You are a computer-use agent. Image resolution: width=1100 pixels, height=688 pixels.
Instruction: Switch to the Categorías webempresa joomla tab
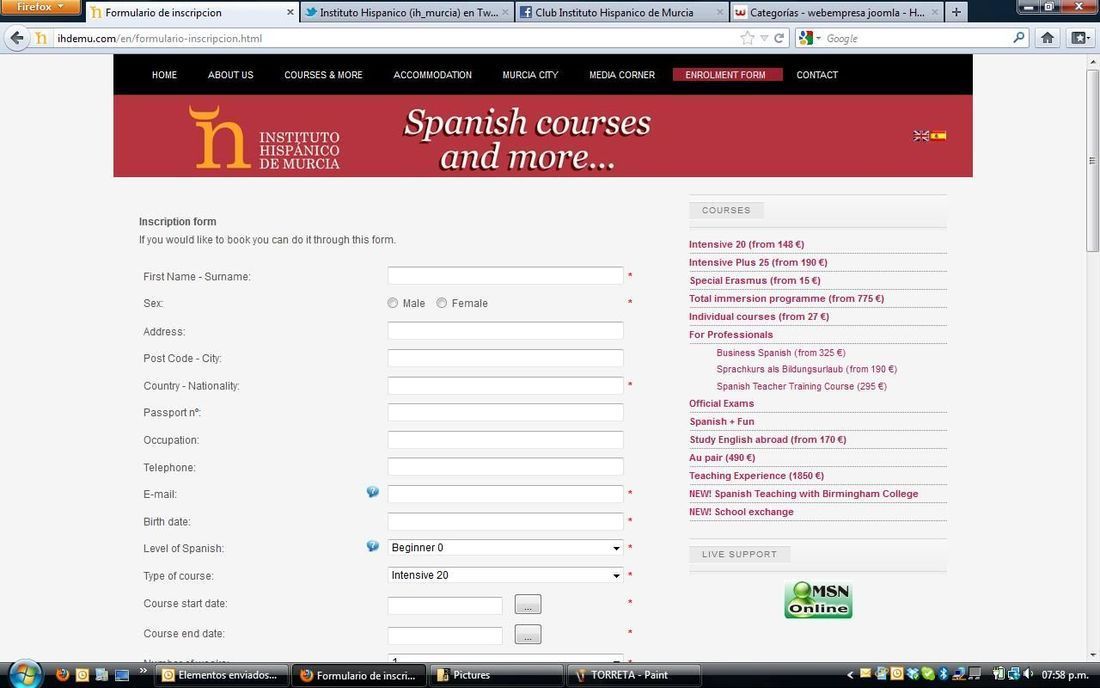[x=837, y=12]
